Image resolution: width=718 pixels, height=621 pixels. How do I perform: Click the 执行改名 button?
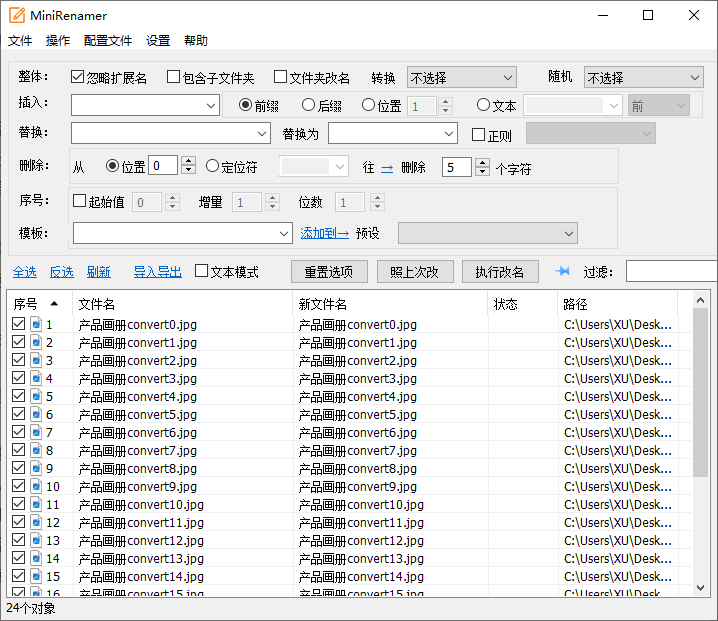500,272
